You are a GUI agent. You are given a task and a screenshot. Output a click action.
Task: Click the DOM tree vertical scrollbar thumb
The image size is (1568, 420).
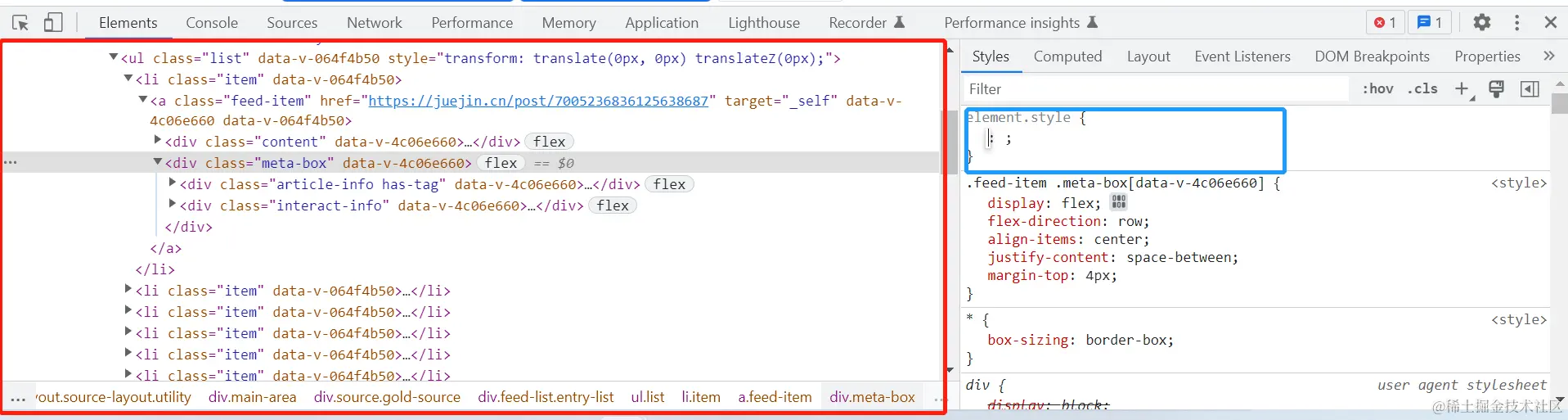pos(949,141)
